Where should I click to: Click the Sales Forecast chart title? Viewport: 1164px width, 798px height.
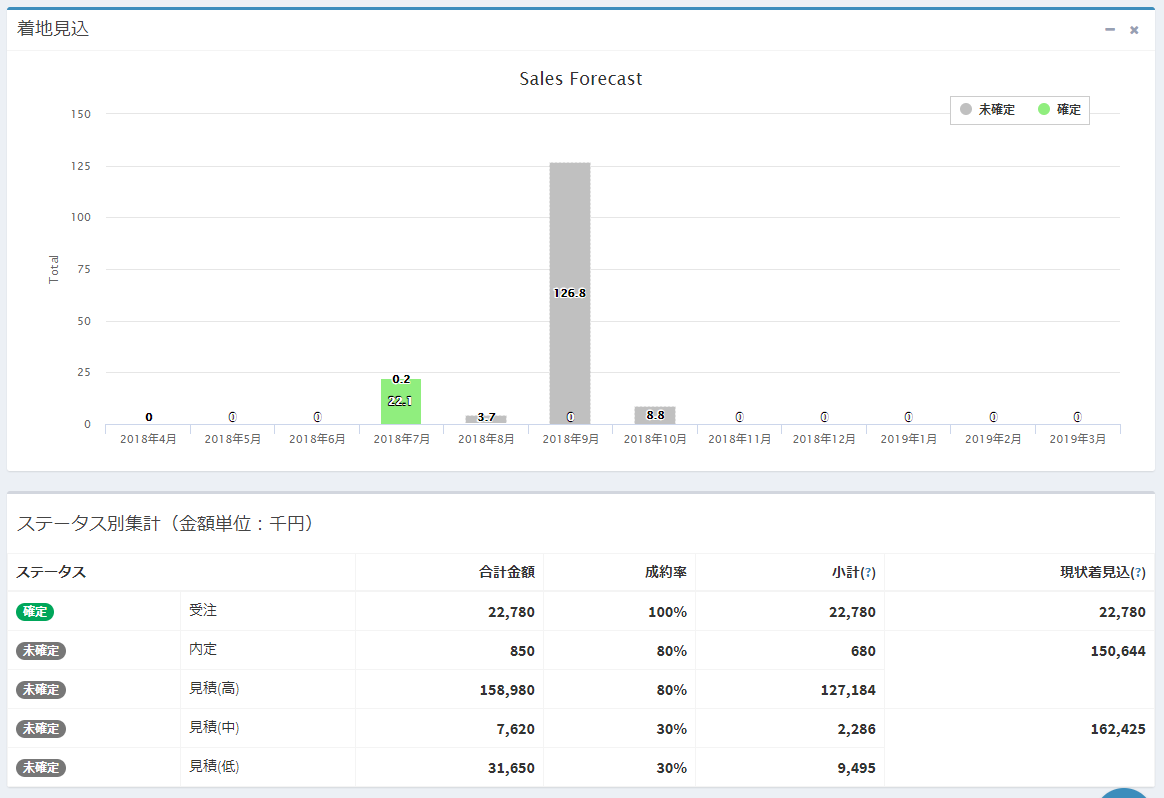(581, 79)
